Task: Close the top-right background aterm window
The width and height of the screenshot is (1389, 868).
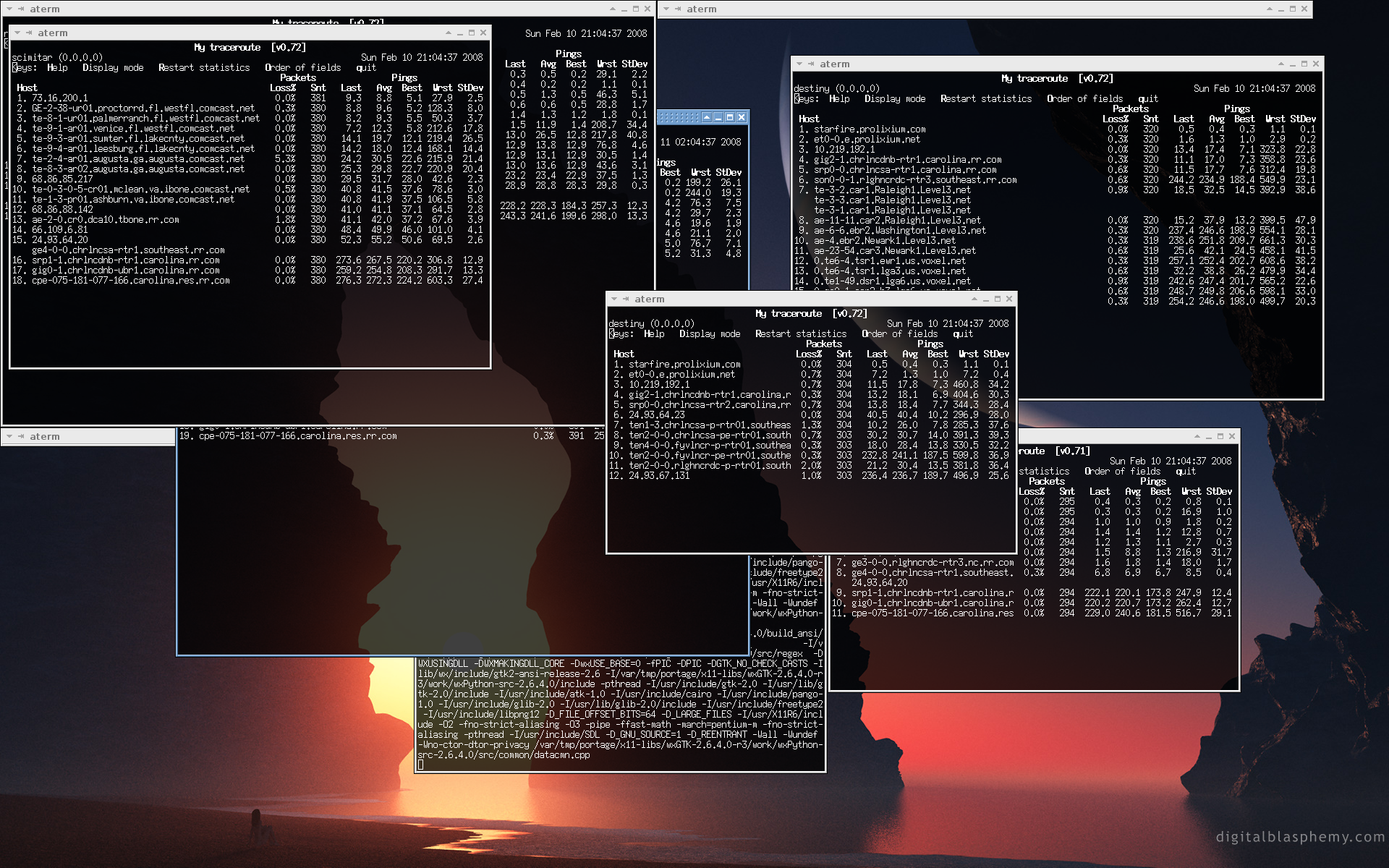Action: click(1304, 9)
